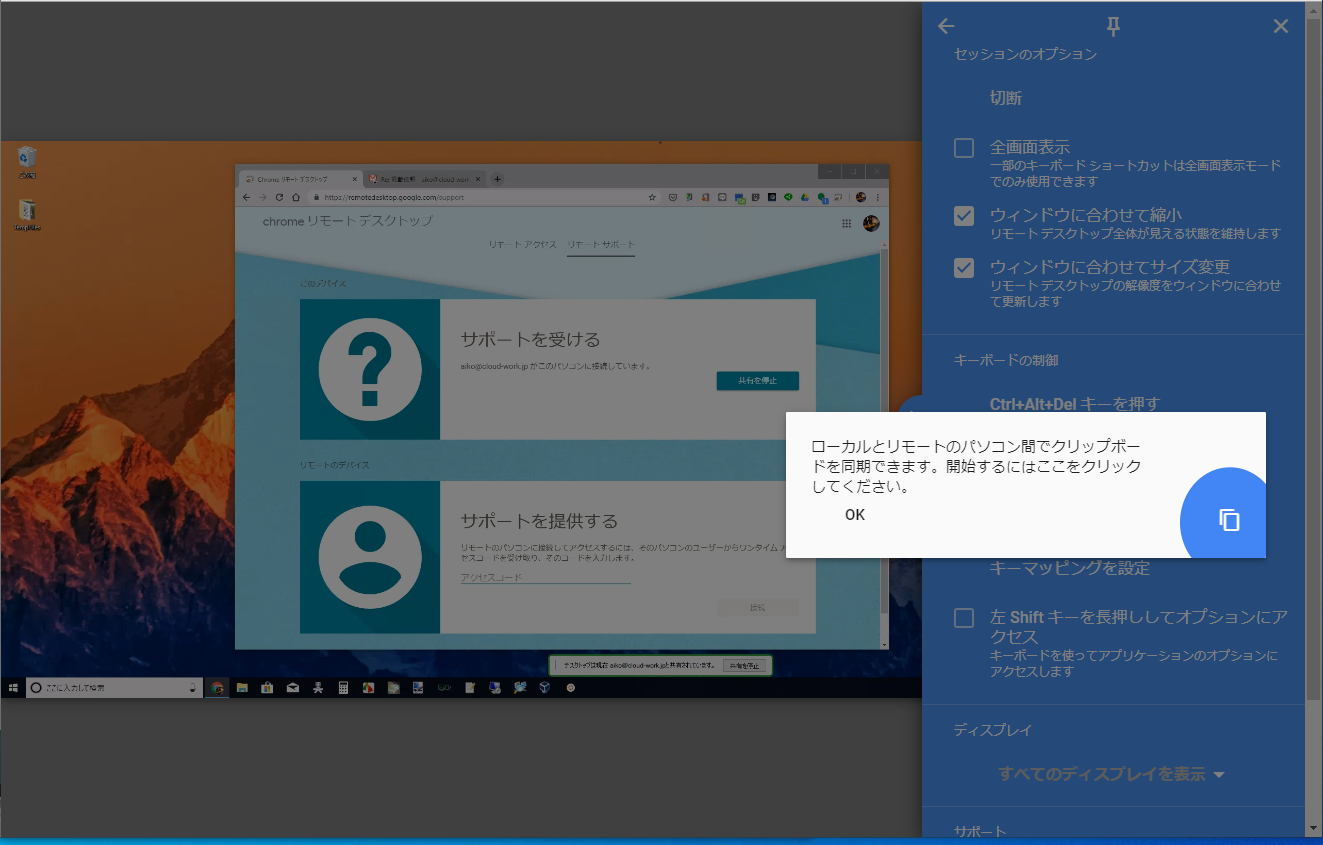The image size is (1323, 845).
Task: Reload the page in remote Chrome
Action: pyautogui.click(x=279, y=197)
